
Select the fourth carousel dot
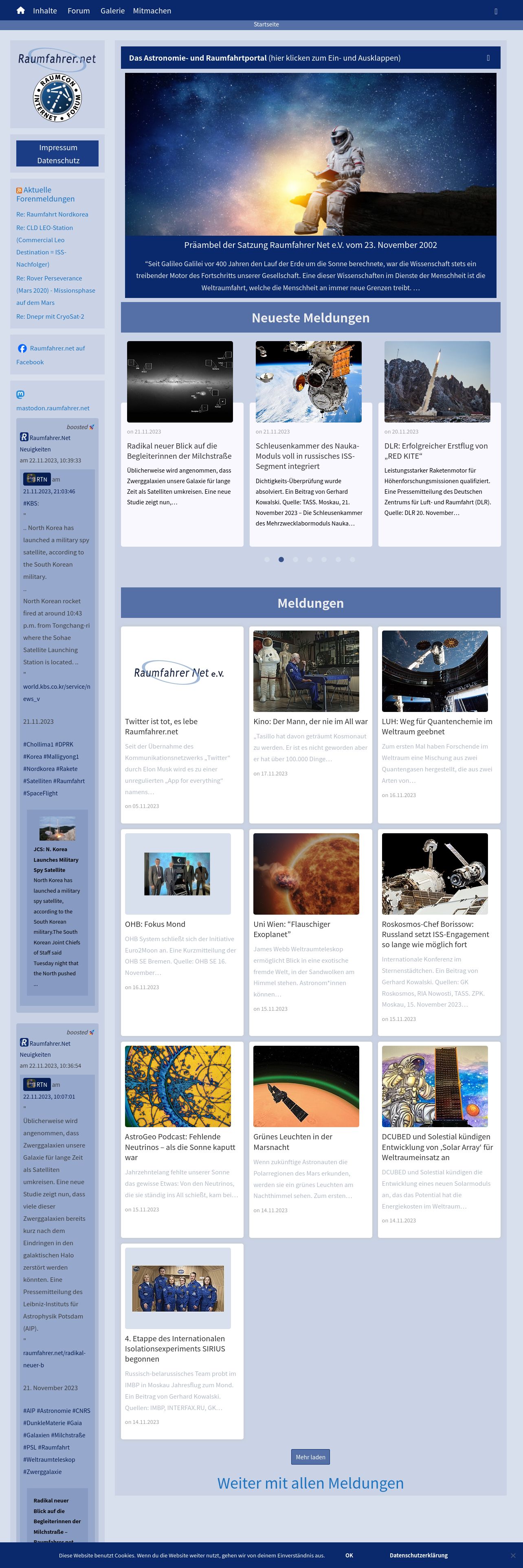(309, 559)
